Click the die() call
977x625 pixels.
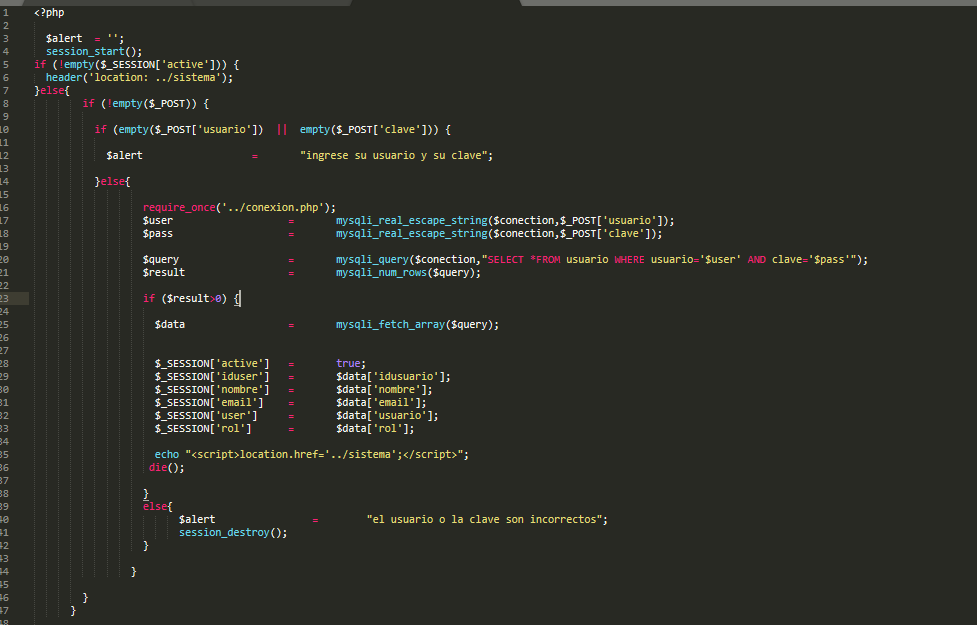[x=164, y=468]
